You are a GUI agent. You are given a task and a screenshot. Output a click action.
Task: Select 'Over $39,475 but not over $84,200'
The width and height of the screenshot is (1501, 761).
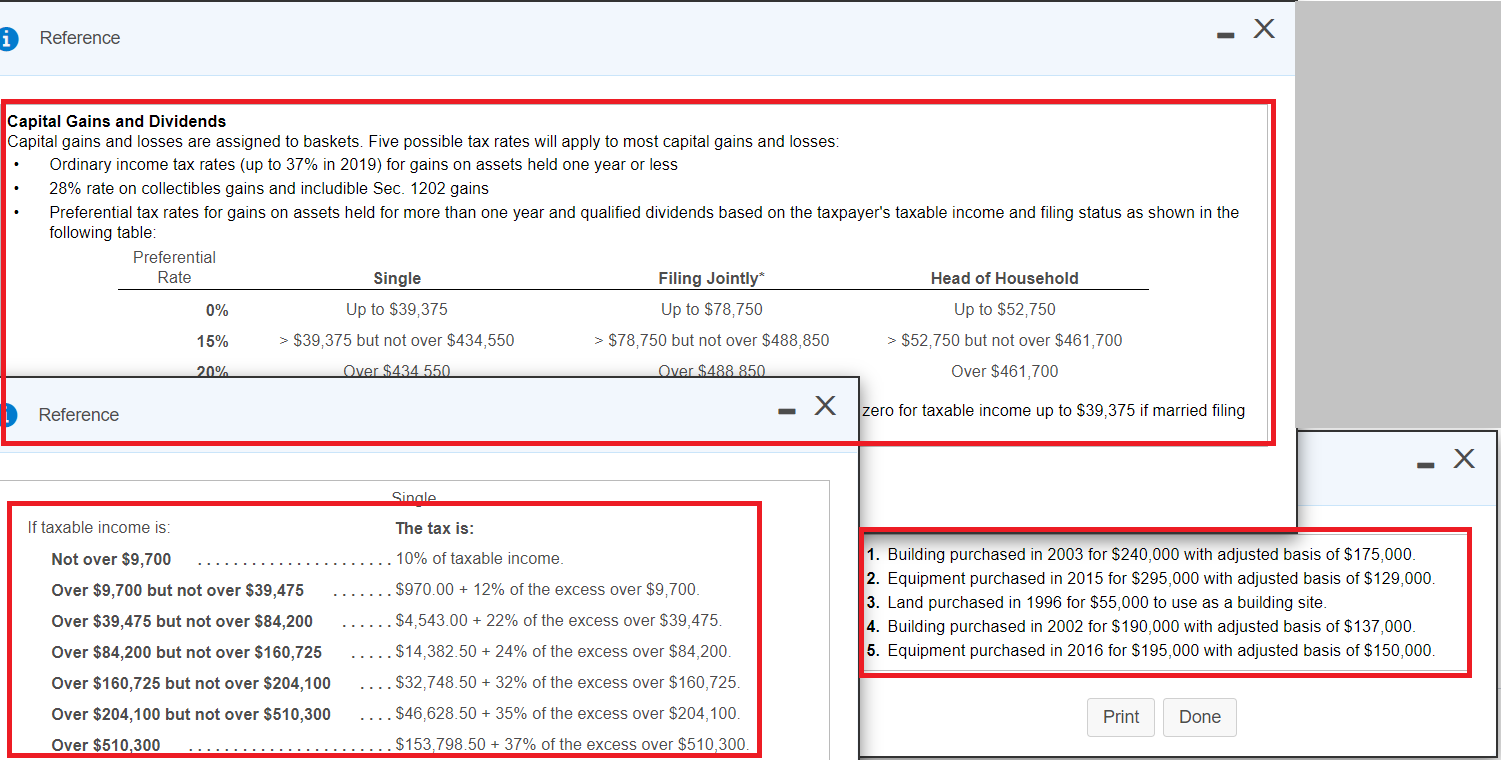click(x=182, y=621)
